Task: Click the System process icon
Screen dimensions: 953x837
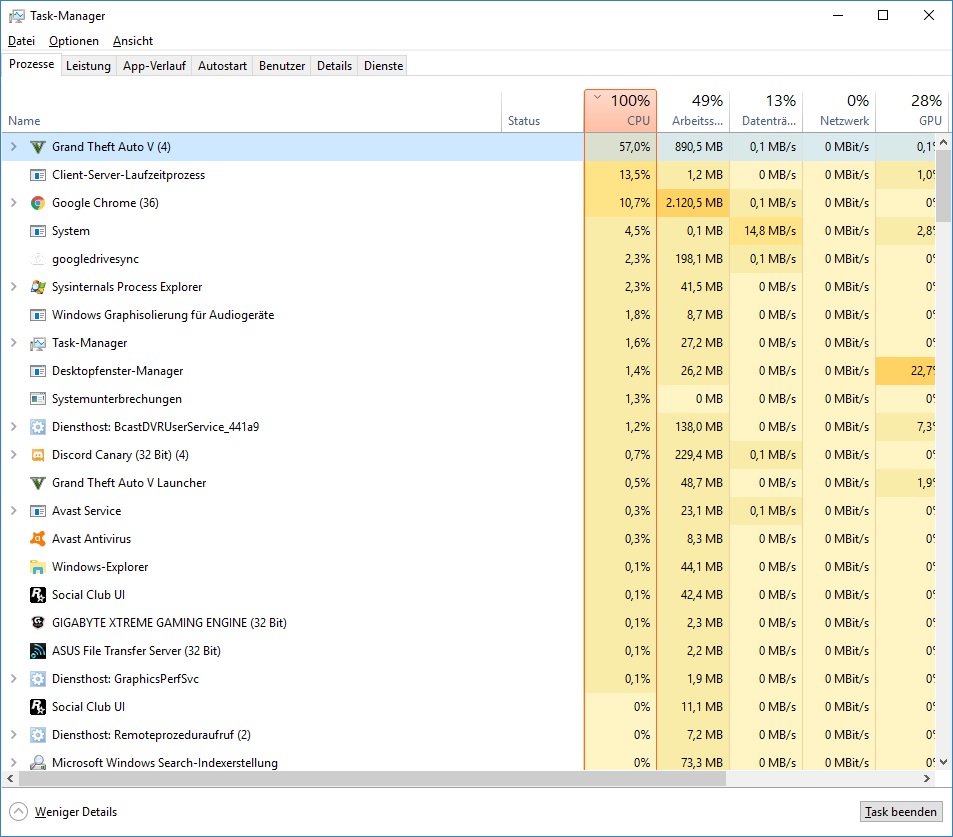Action: (x=38, y=231)
